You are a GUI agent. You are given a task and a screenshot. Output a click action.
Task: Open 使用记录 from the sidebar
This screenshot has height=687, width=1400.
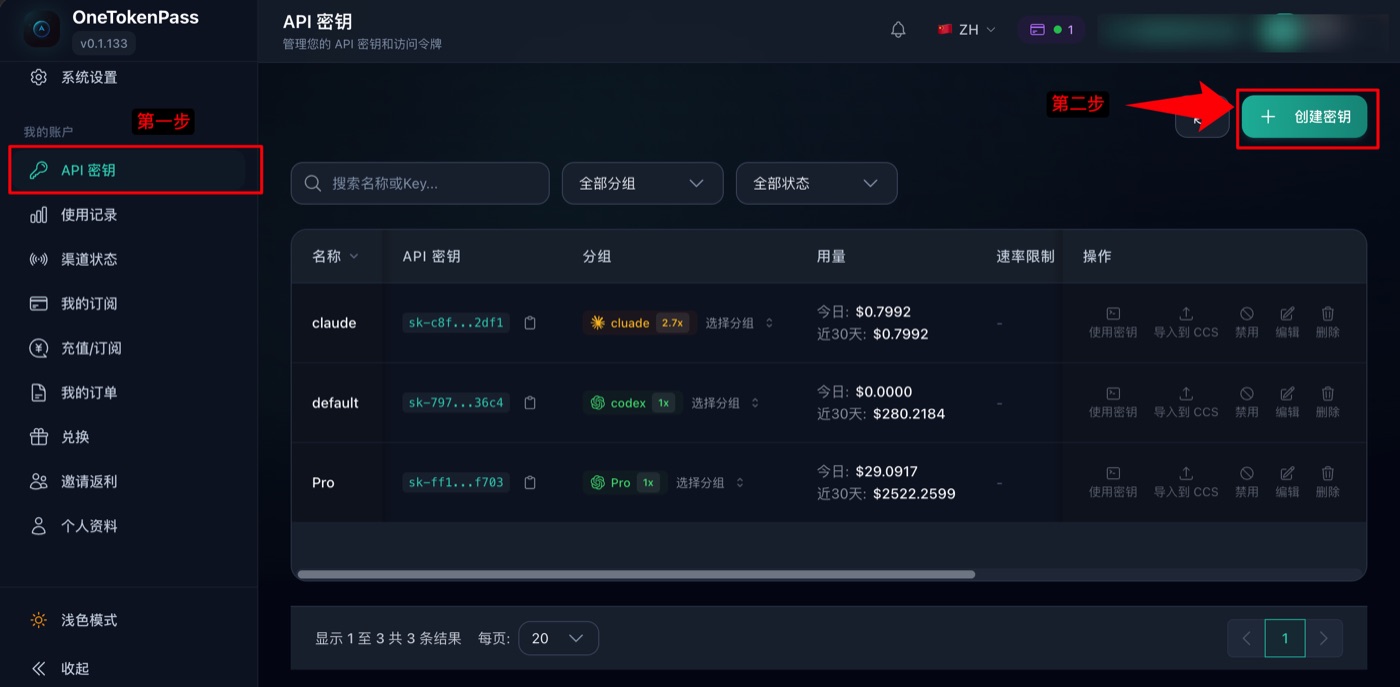click(x=128, y=215)
